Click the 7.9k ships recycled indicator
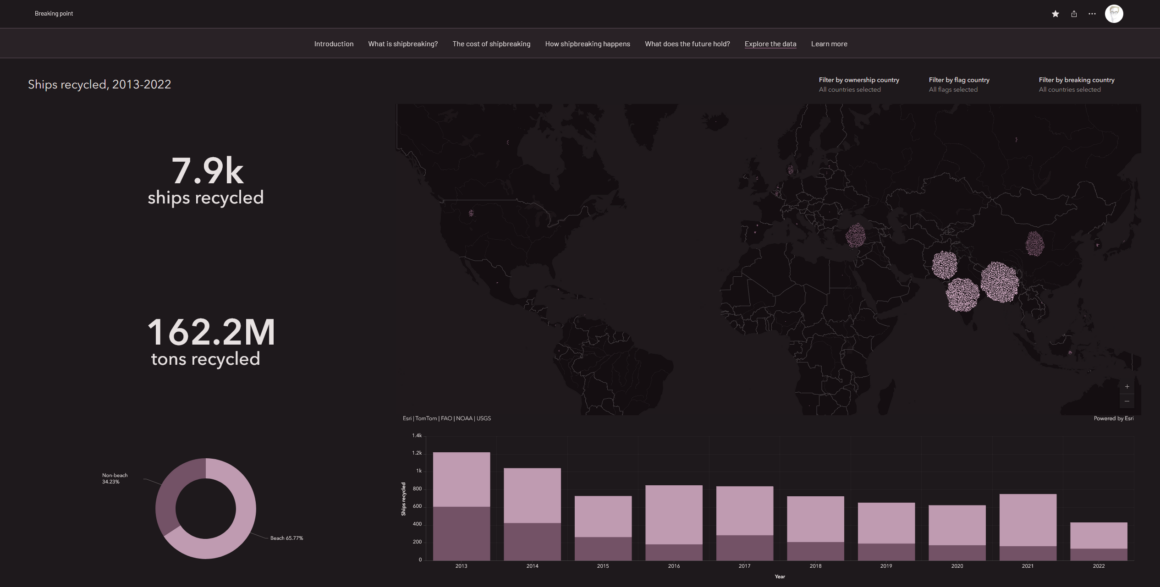Image resolution: width=1160 pixels, height=587 pixels. (x=206, y=181)
